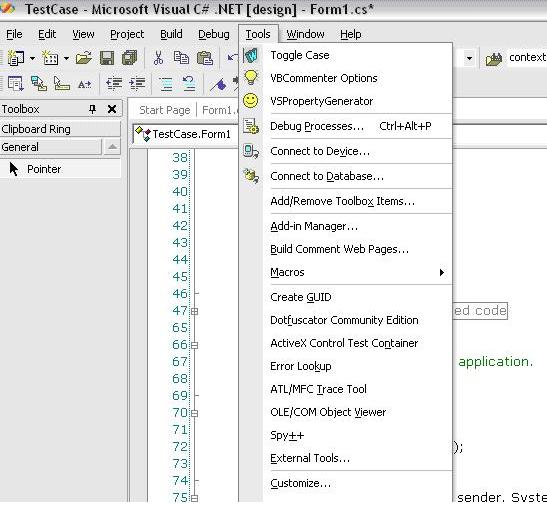This screenshot has height=505, width=547.
Task: Expand the collapsed code region at line 47
Action: coord(195,311)
